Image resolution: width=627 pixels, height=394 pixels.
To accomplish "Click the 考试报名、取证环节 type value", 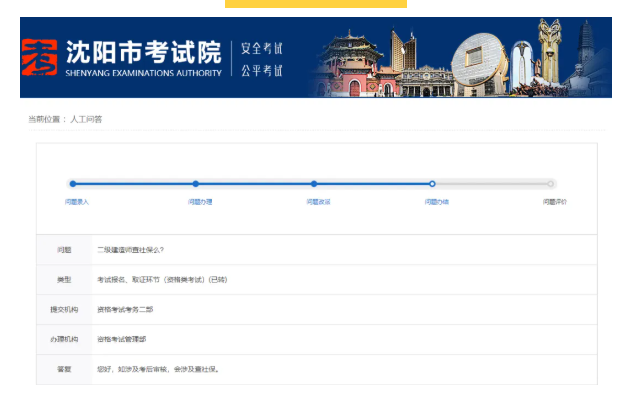I will click(162, 280).
